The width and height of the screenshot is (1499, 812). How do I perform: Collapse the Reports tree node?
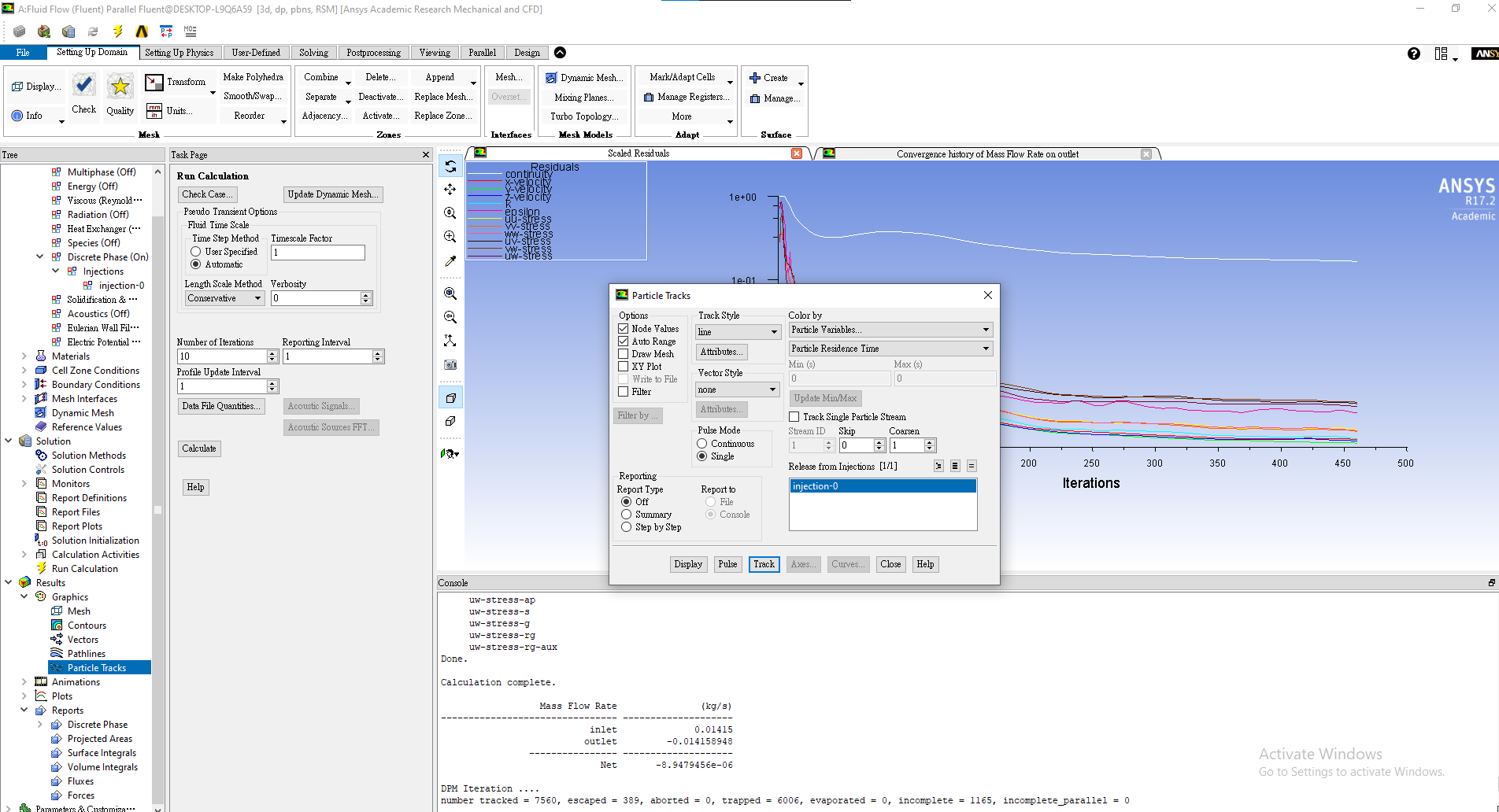click(x=24, y=710)
